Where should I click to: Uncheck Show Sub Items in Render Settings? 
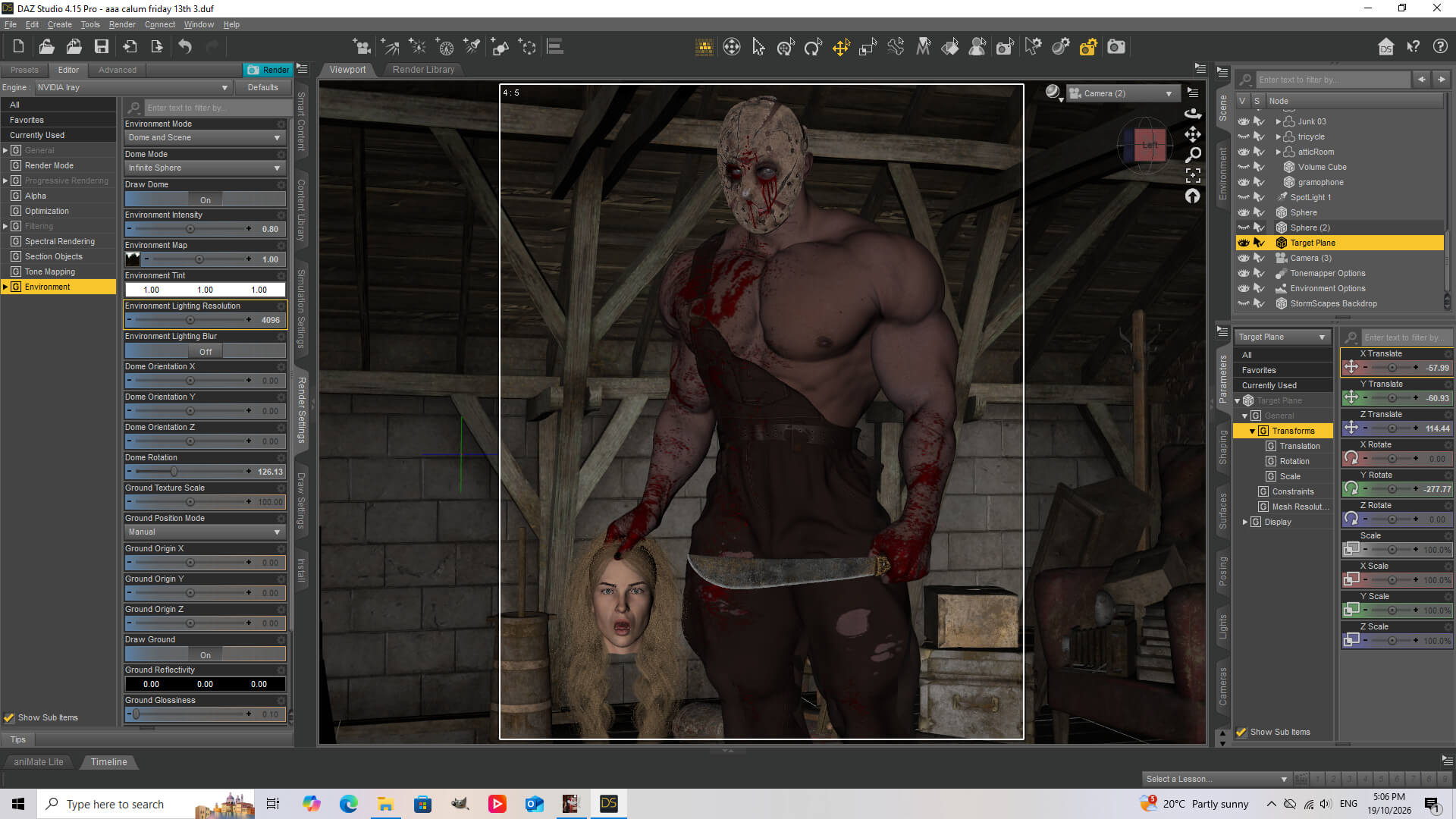(x=9, y=717)
